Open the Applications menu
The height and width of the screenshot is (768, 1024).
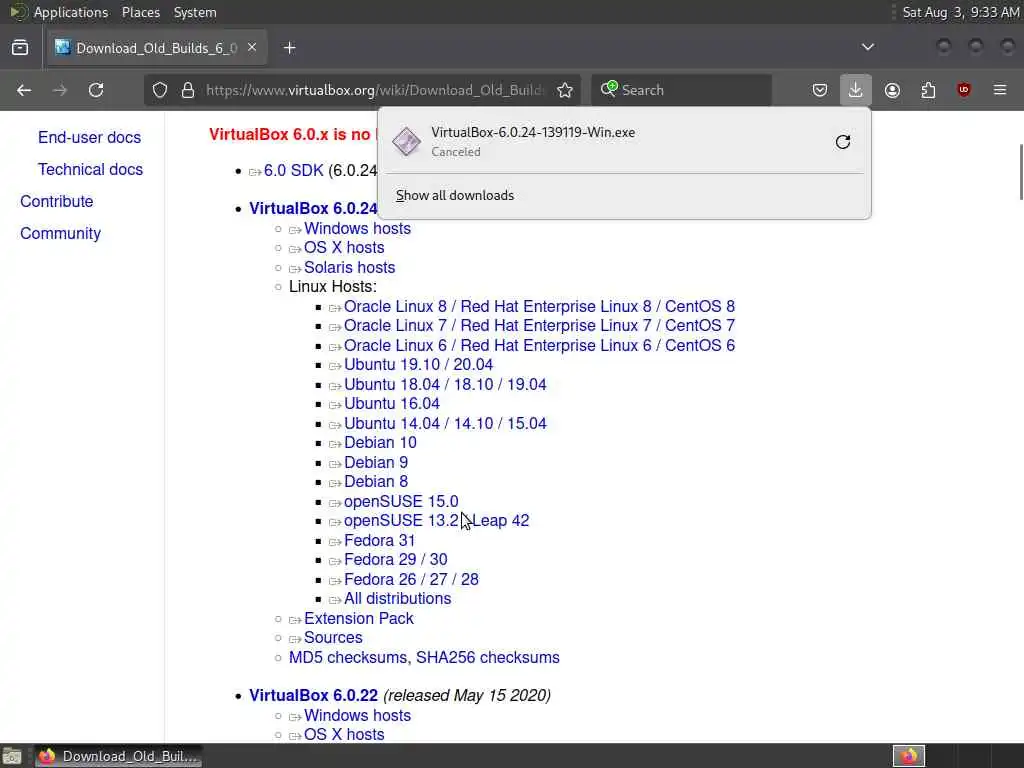point(71,12)
